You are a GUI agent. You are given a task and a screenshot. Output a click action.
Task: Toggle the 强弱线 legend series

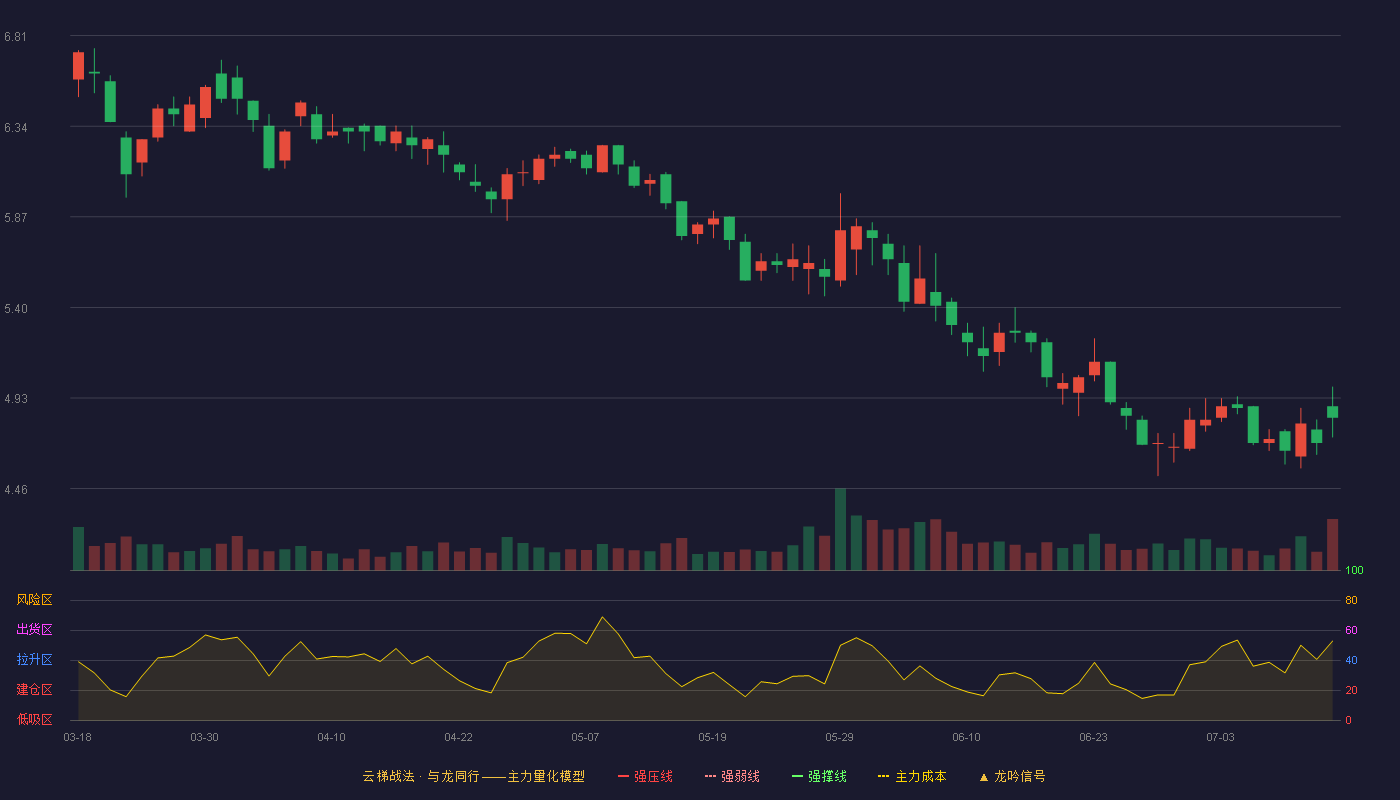[732, 776]
